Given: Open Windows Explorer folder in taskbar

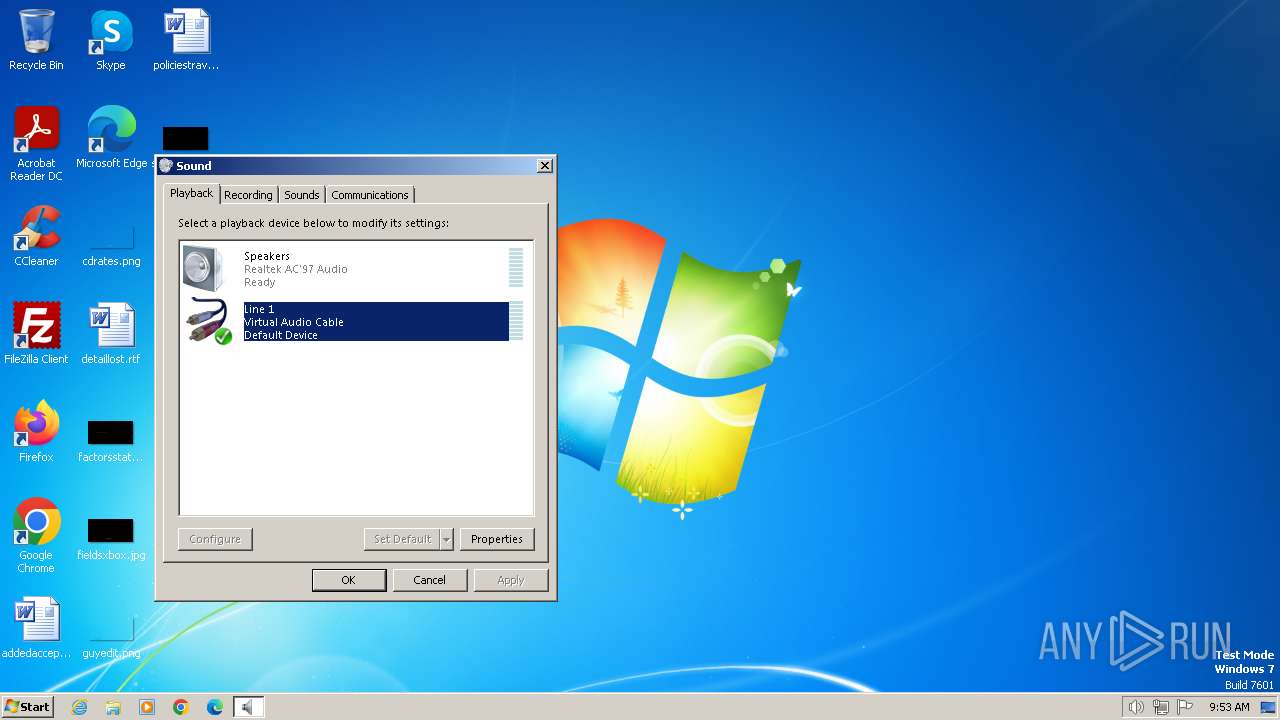Looking at the screenshot, I should click(x=113, y=707).
